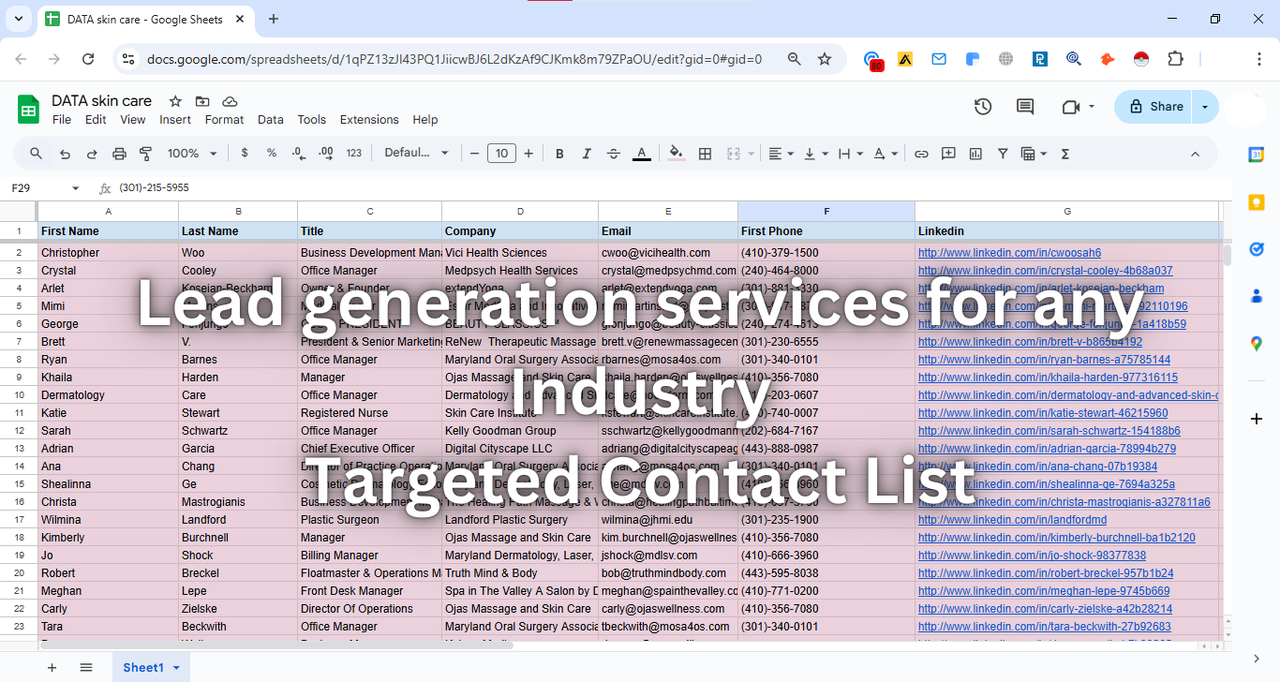Screen dimensions: 1280x682
Task: Open the Sheets home logo
Action: click(28, 108)
